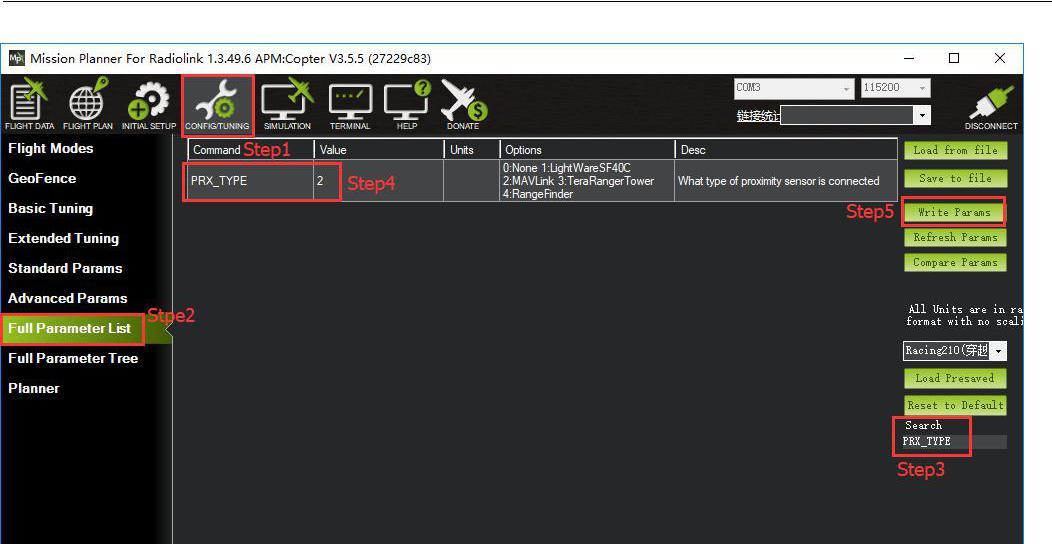Select Standard Params in sidebar
1052x544 pixels.
65,268
